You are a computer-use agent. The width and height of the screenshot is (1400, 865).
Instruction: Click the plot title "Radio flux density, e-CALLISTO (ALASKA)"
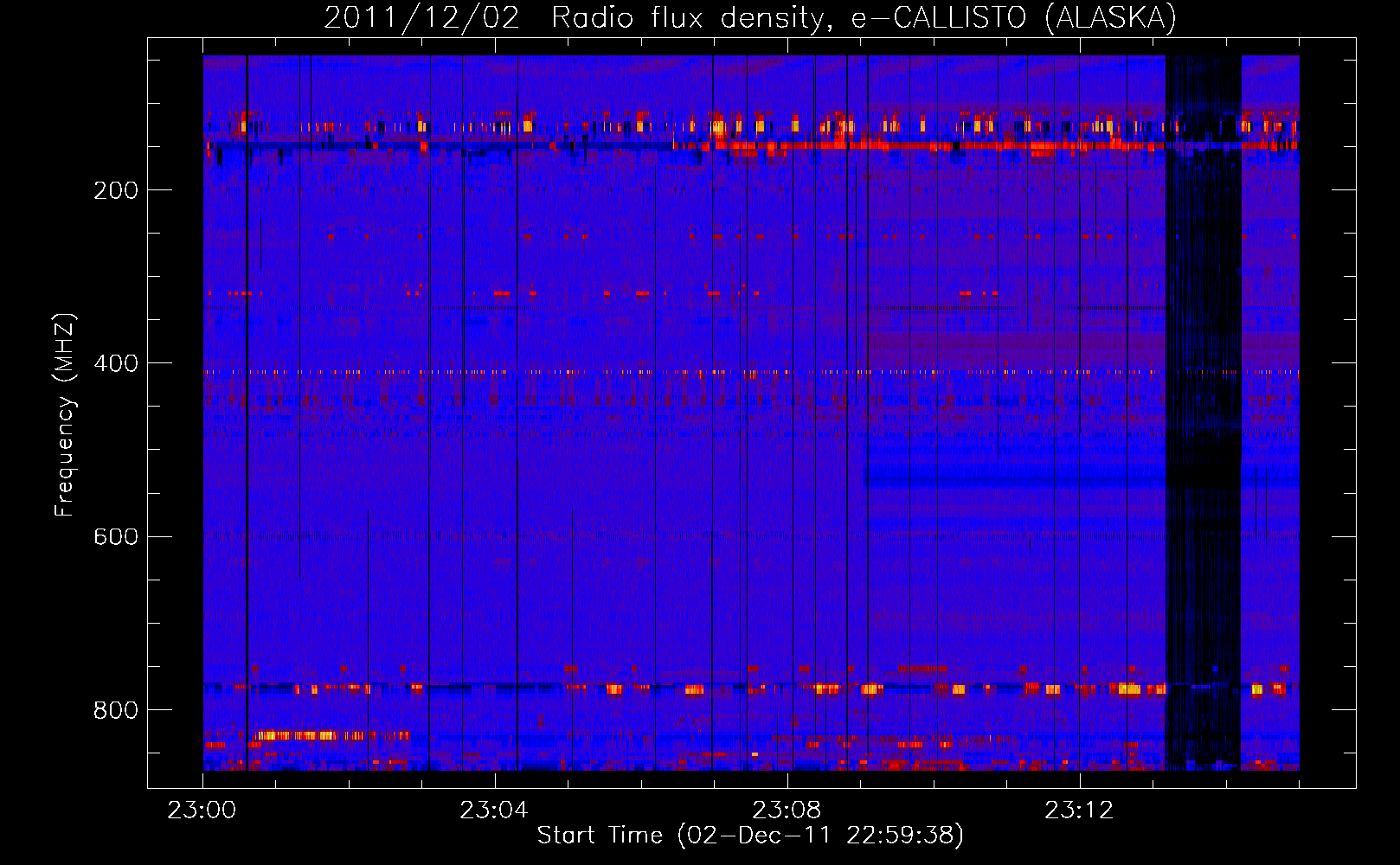coord(864,18)
